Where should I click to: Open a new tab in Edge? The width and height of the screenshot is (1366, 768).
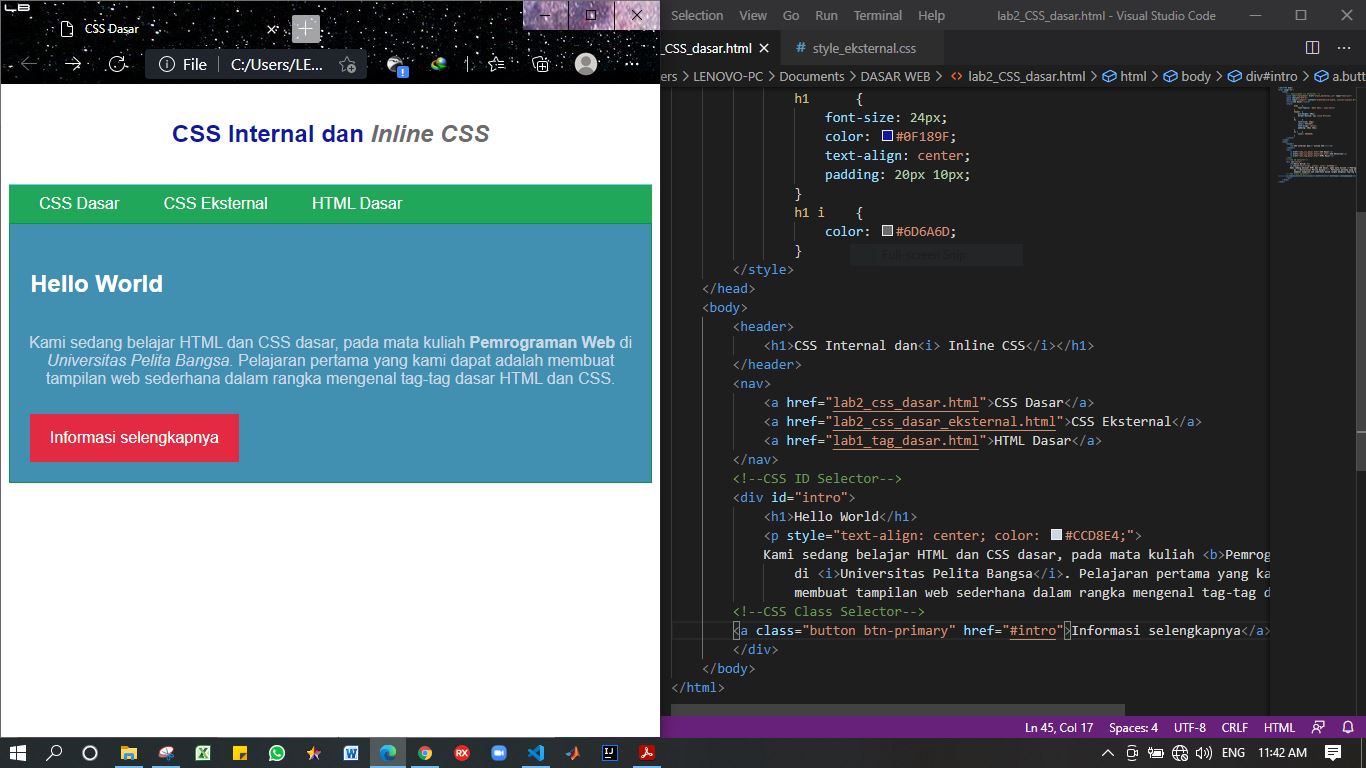305,28
